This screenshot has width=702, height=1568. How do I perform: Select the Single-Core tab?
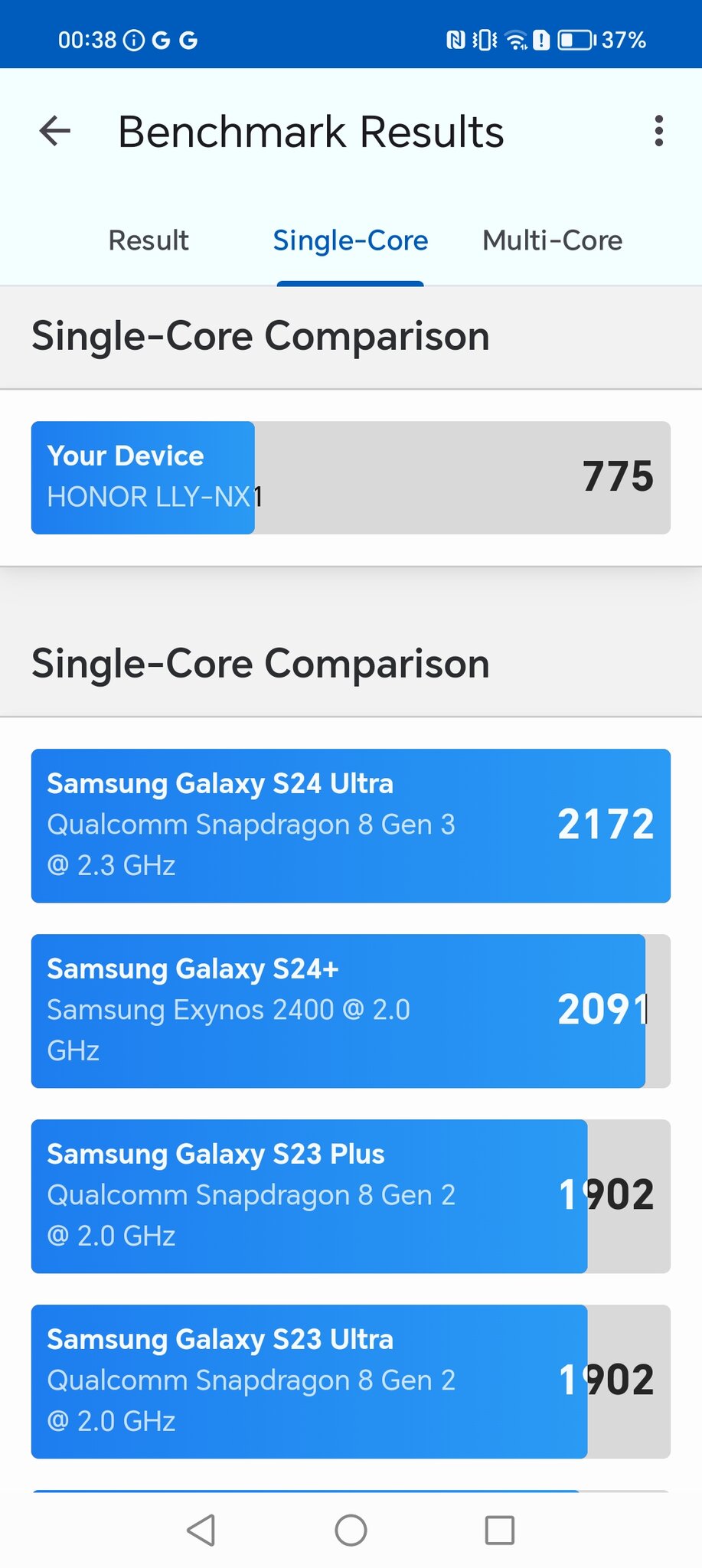point(351,240)
